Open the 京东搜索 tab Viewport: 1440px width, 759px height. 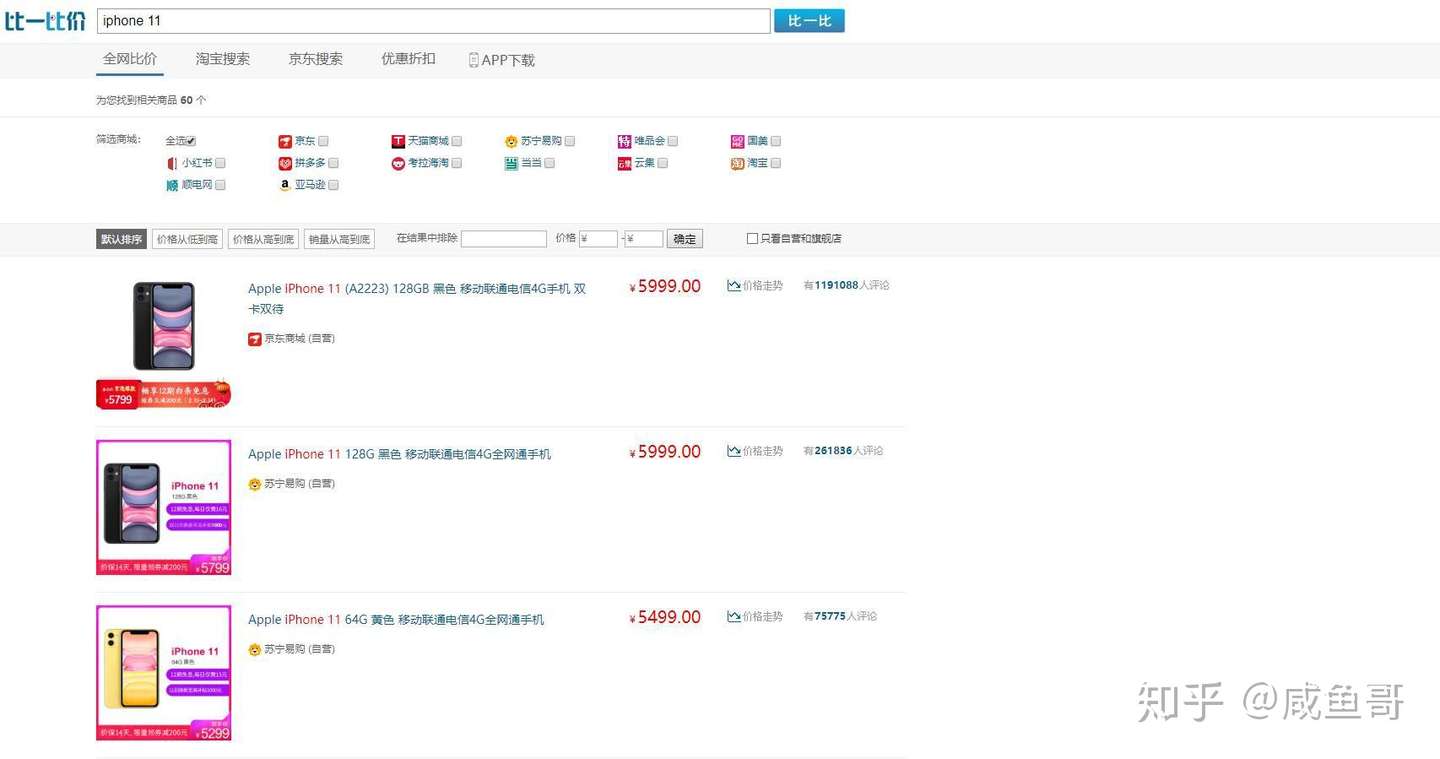pos(316,59)
